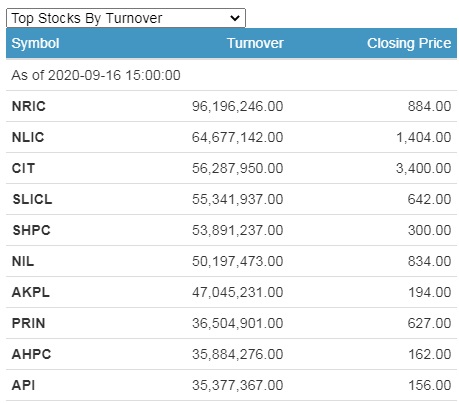
Task: Select the AKPL stock symbol
Action: point(31,292)
